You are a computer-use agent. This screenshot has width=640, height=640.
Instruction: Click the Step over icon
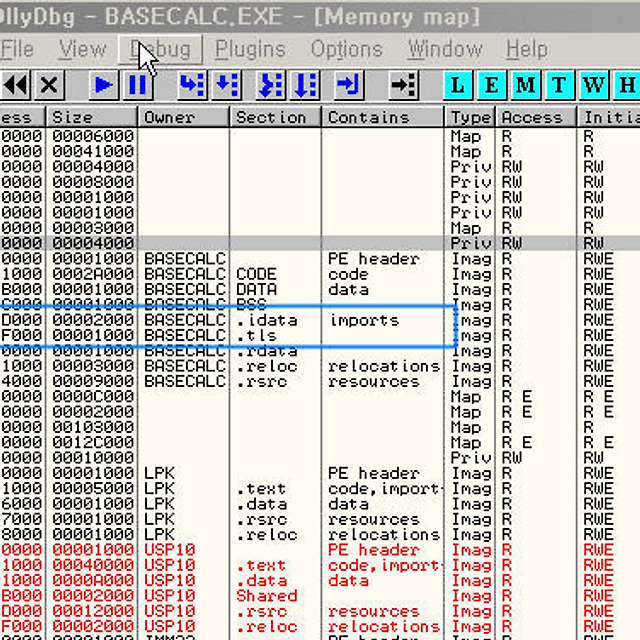227,85
